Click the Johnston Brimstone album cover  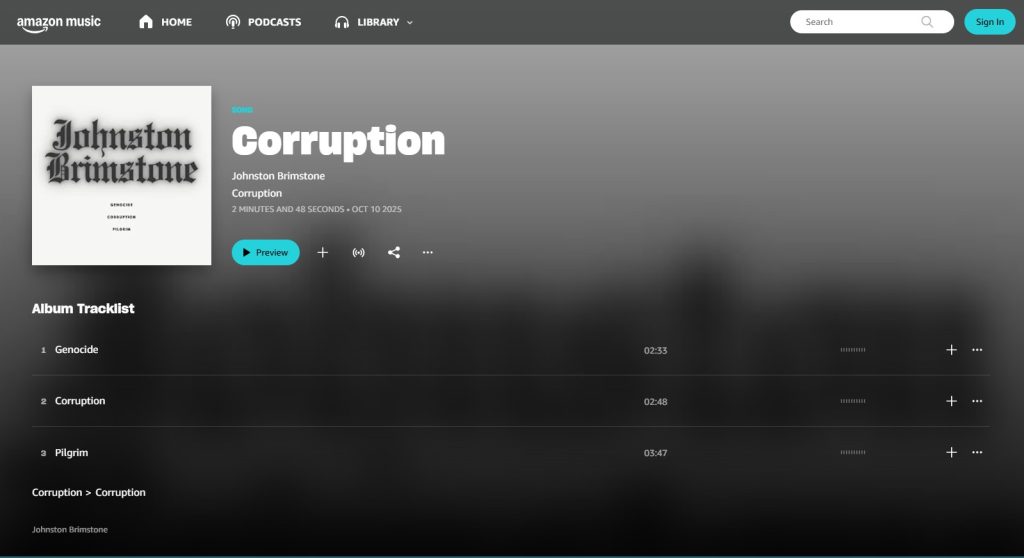pos(121,176)
